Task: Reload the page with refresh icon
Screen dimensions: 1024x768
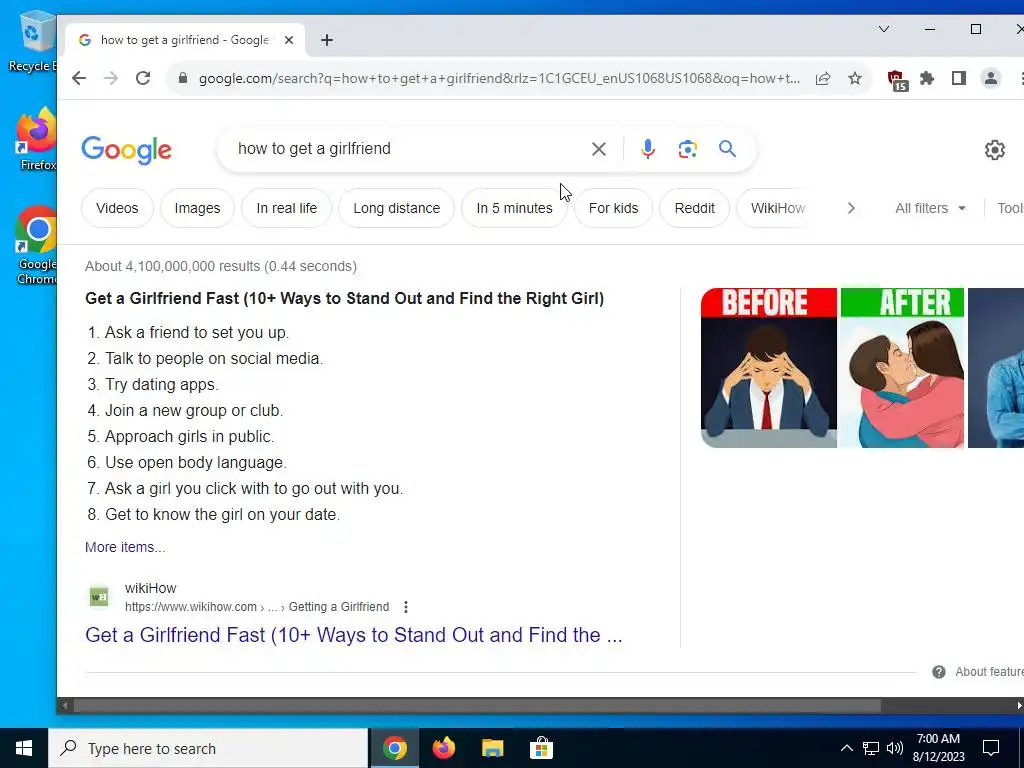Action: click(x=143, y=78)
